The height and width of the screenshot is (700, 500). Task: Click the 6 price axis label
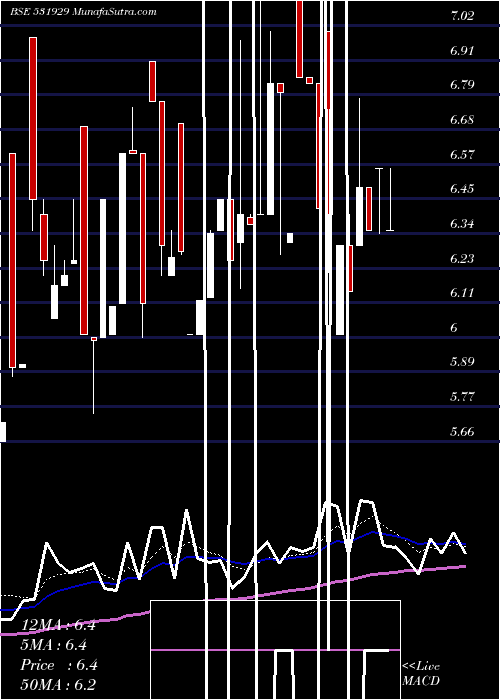tap(454, 328)
